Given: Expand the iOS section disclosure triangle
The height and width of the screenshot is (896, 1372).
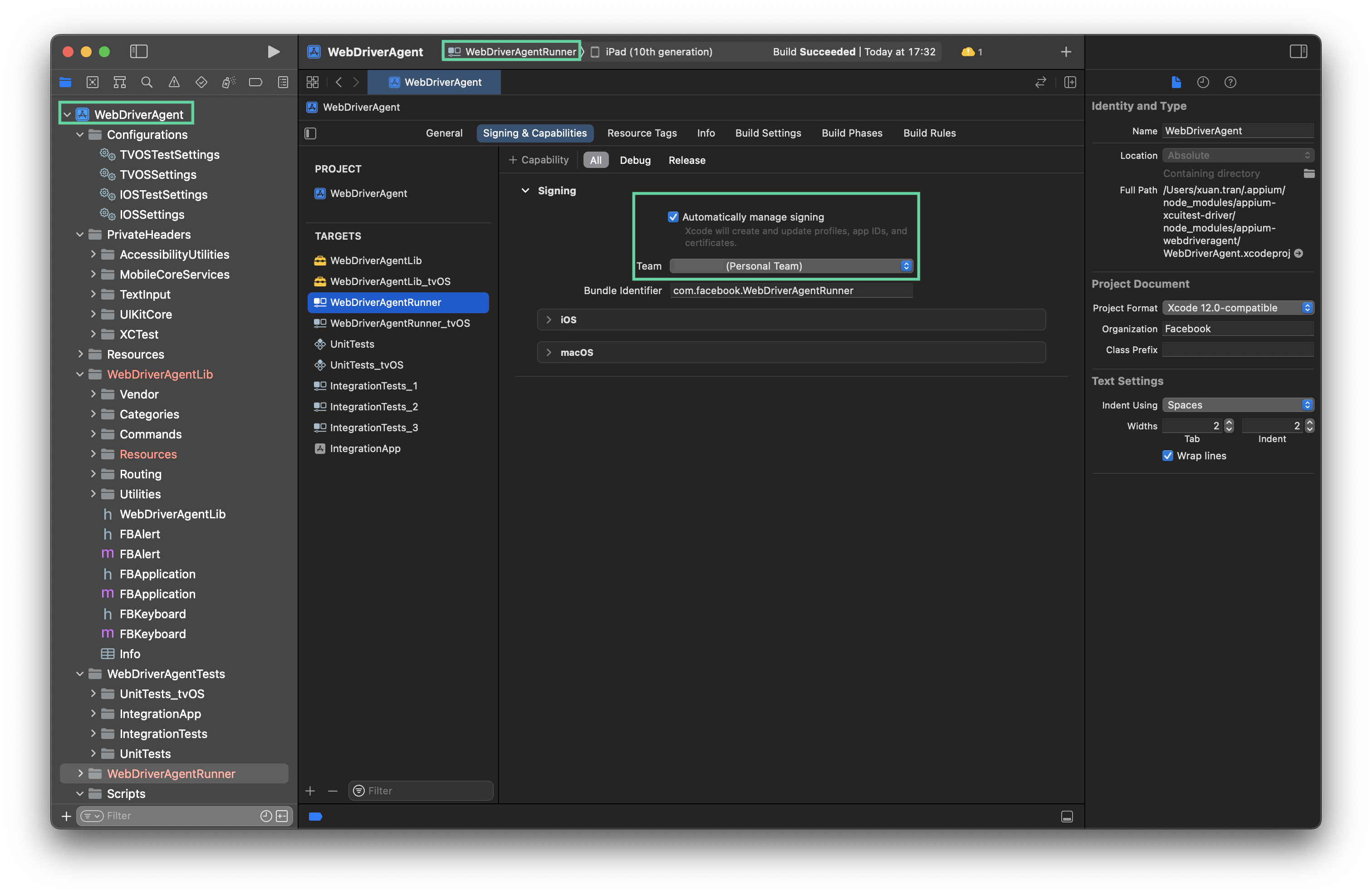Looking at the screenshot, I should [x=549, y=319].
